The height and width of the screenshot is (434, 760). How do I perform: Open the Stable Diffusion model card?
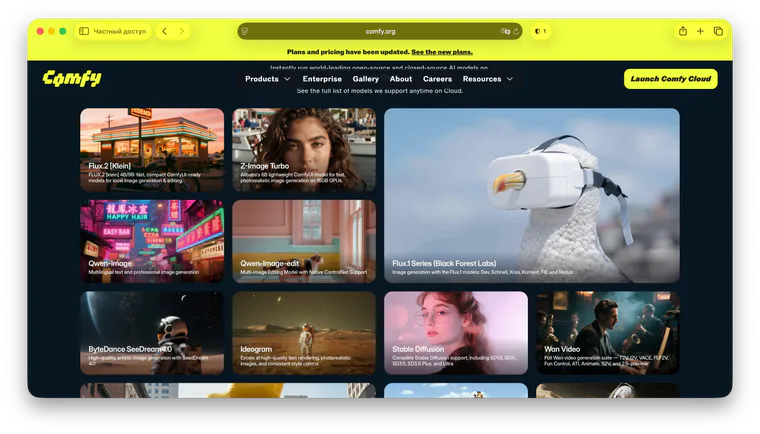point(456,333)
